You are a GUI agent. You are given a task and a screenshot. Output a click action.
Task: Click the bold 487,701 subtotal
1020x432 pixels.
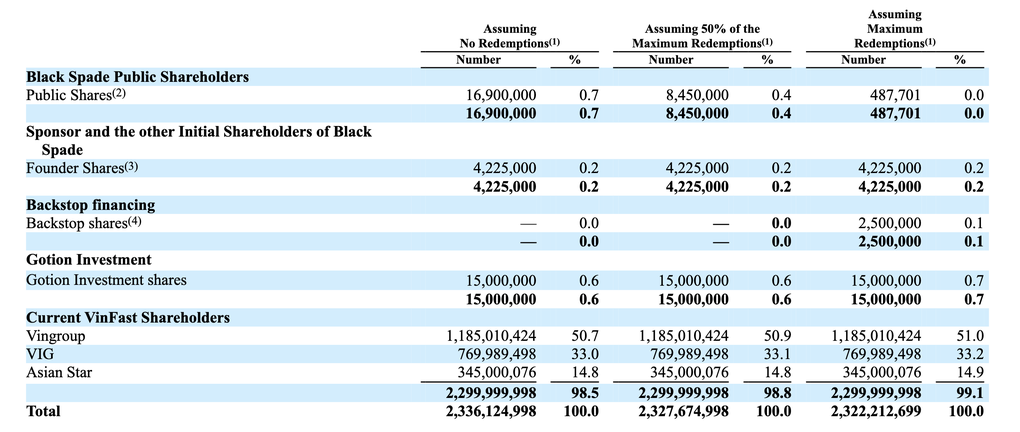pos(898,114)
